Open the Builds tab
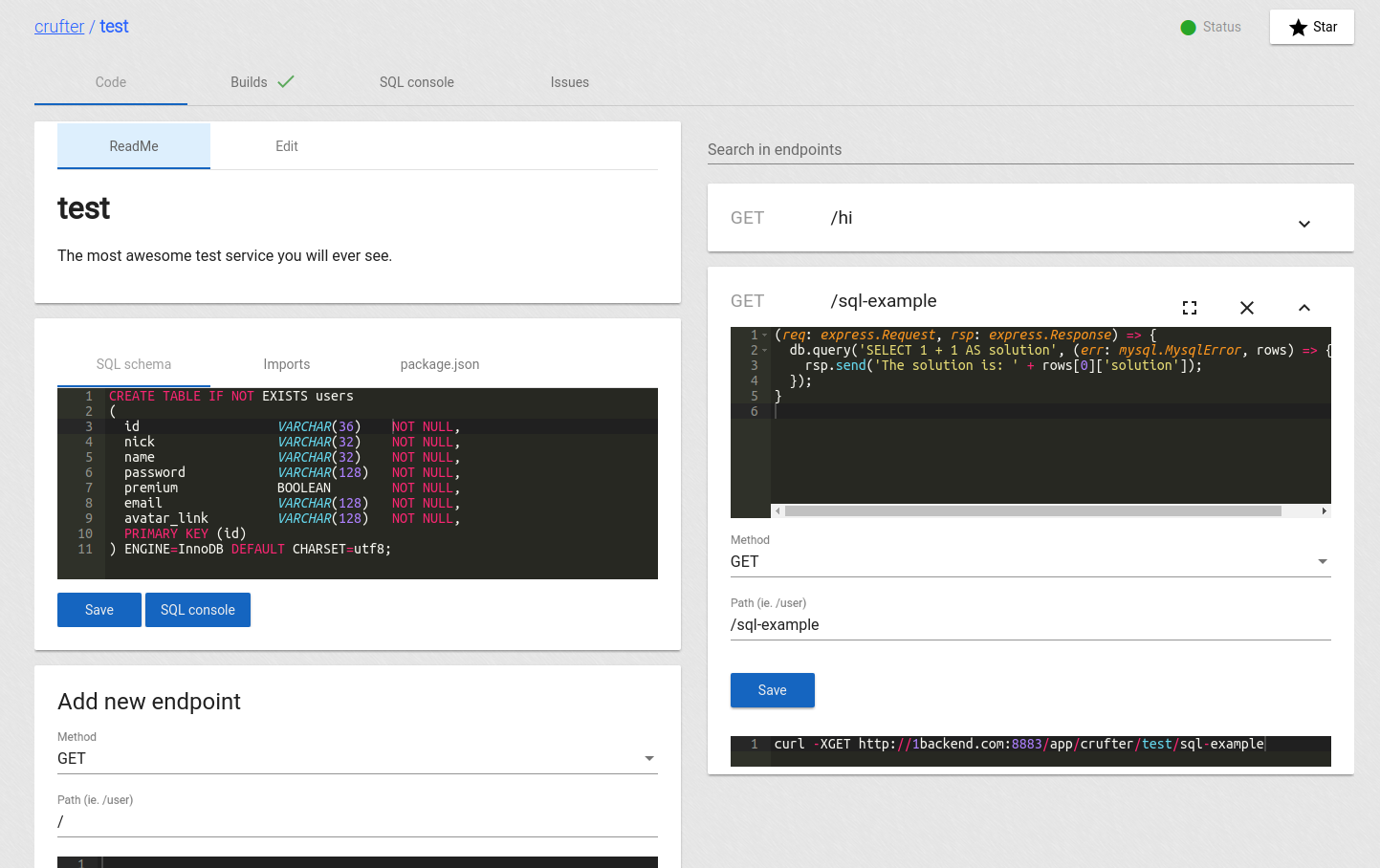Screen dimensions: 1380x868 point(263,82)
